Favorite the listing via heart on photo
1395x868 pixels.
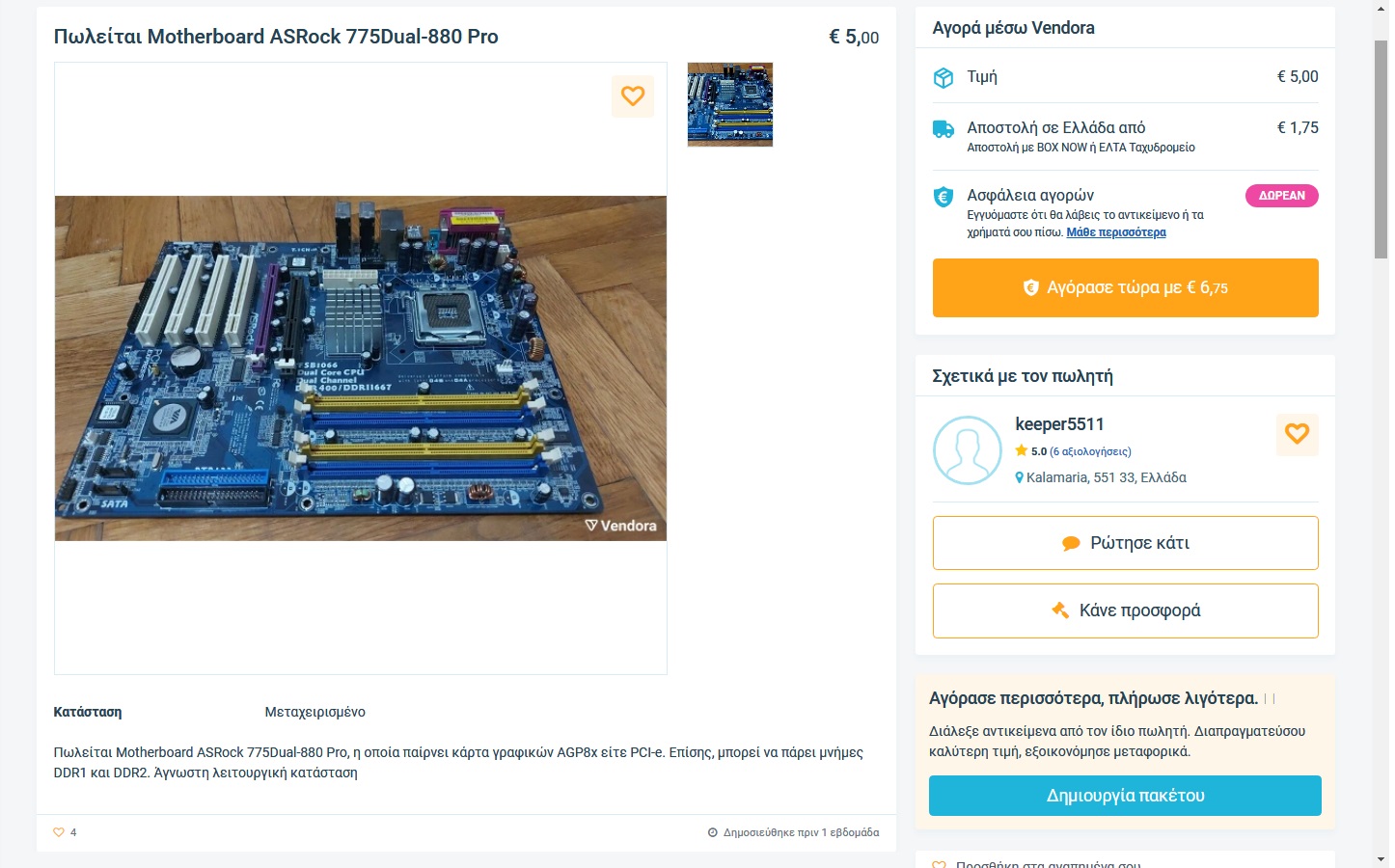coord(633,96)
